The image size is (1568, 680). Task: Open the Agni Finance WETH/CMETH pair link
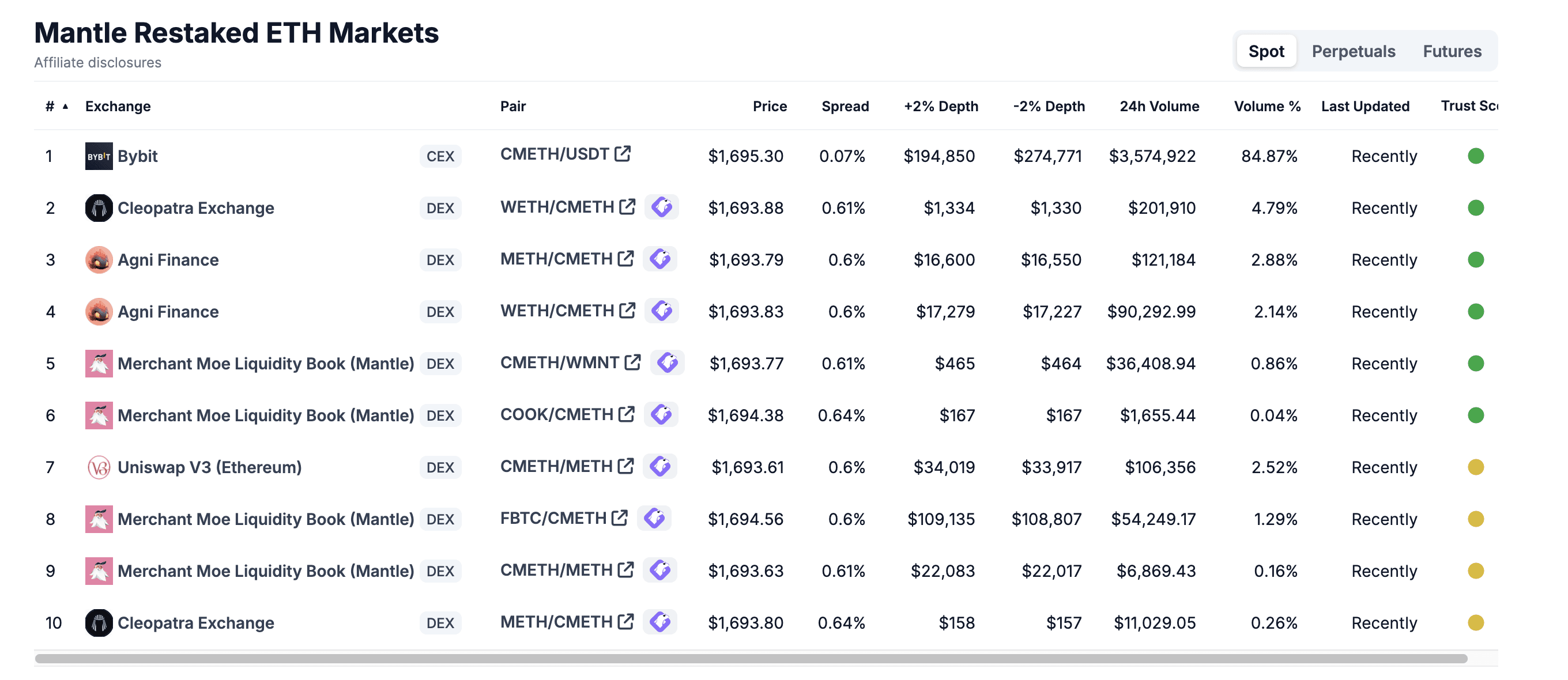(x=556, y=311)
